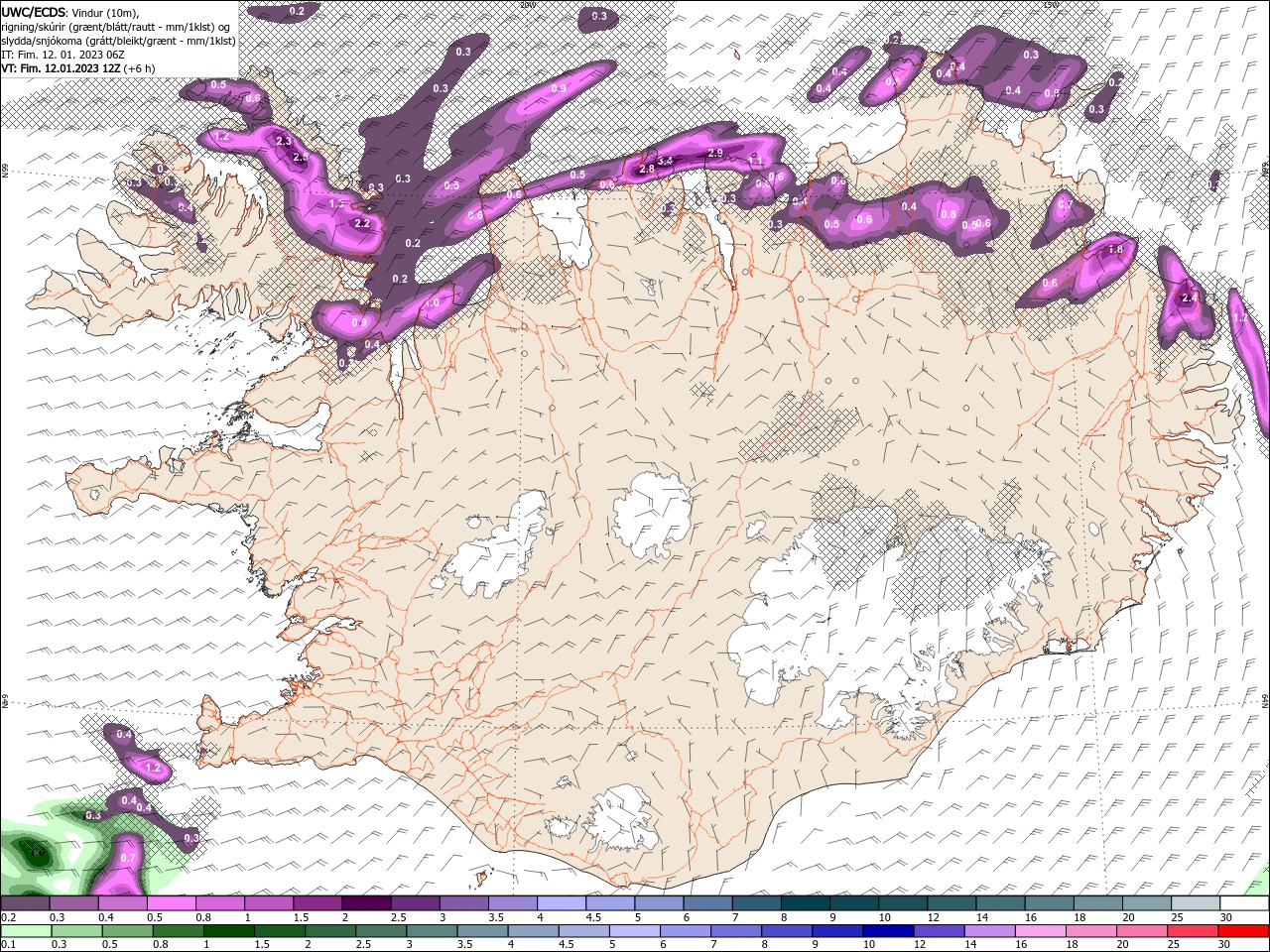Click the 0.1 pale green swatch in the lower legend row
Screen dimensions: 1270x952
[26, 931]
